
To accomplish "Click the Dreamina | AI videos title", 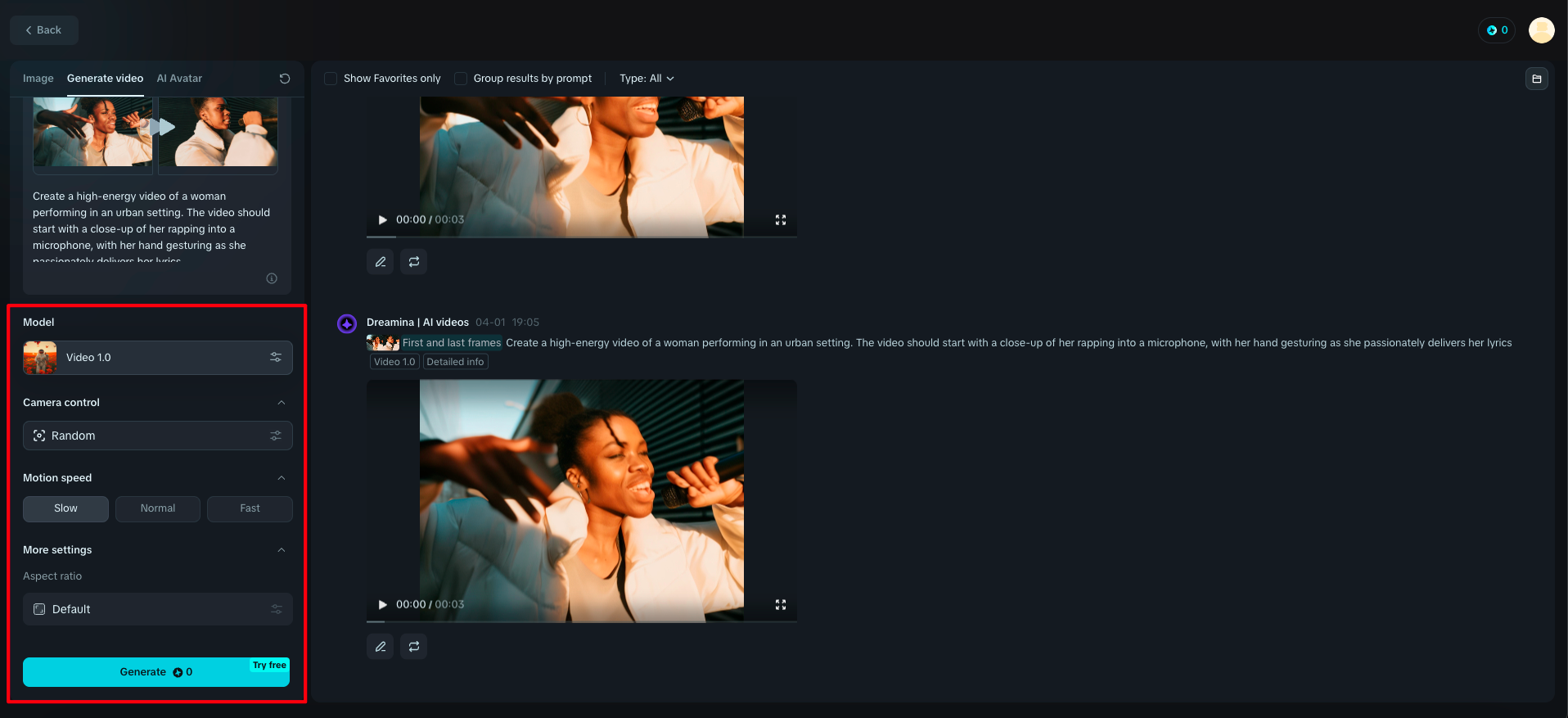I will click(417, 323).
